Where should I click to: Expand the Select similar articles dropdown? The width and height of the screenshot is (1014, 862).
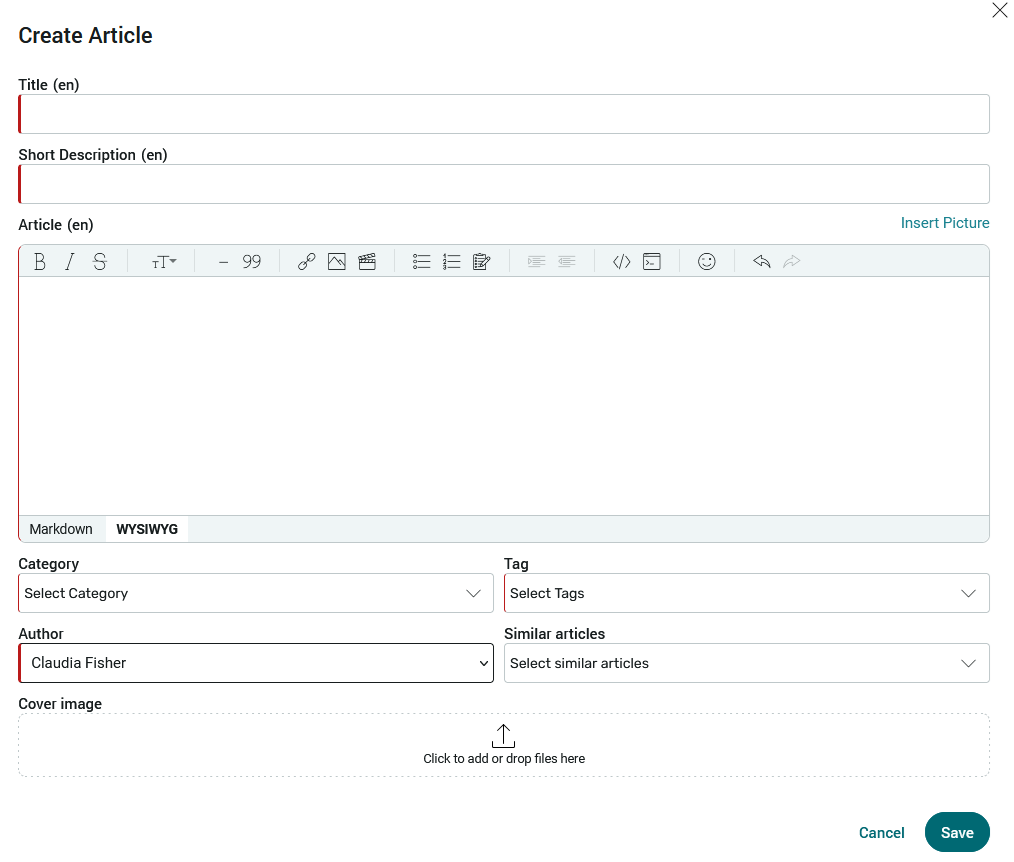click(746, 663)
